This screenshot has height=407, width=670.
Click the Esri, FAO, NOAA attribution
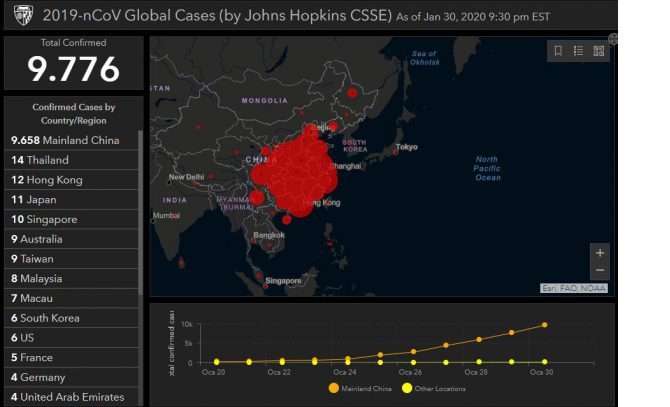click(x=574, y=288)
